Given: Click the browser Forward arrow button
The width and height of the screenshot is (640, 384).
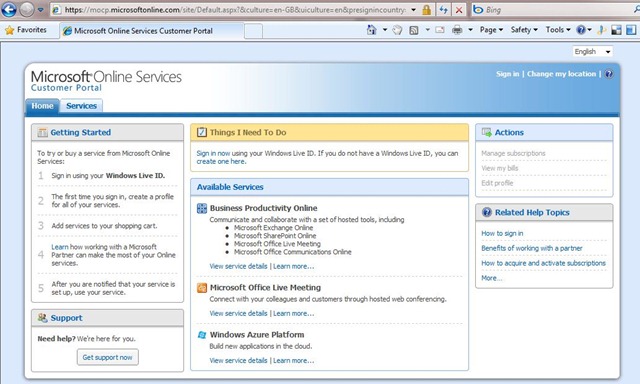Looking at the screenshot, I should [27, 9].
